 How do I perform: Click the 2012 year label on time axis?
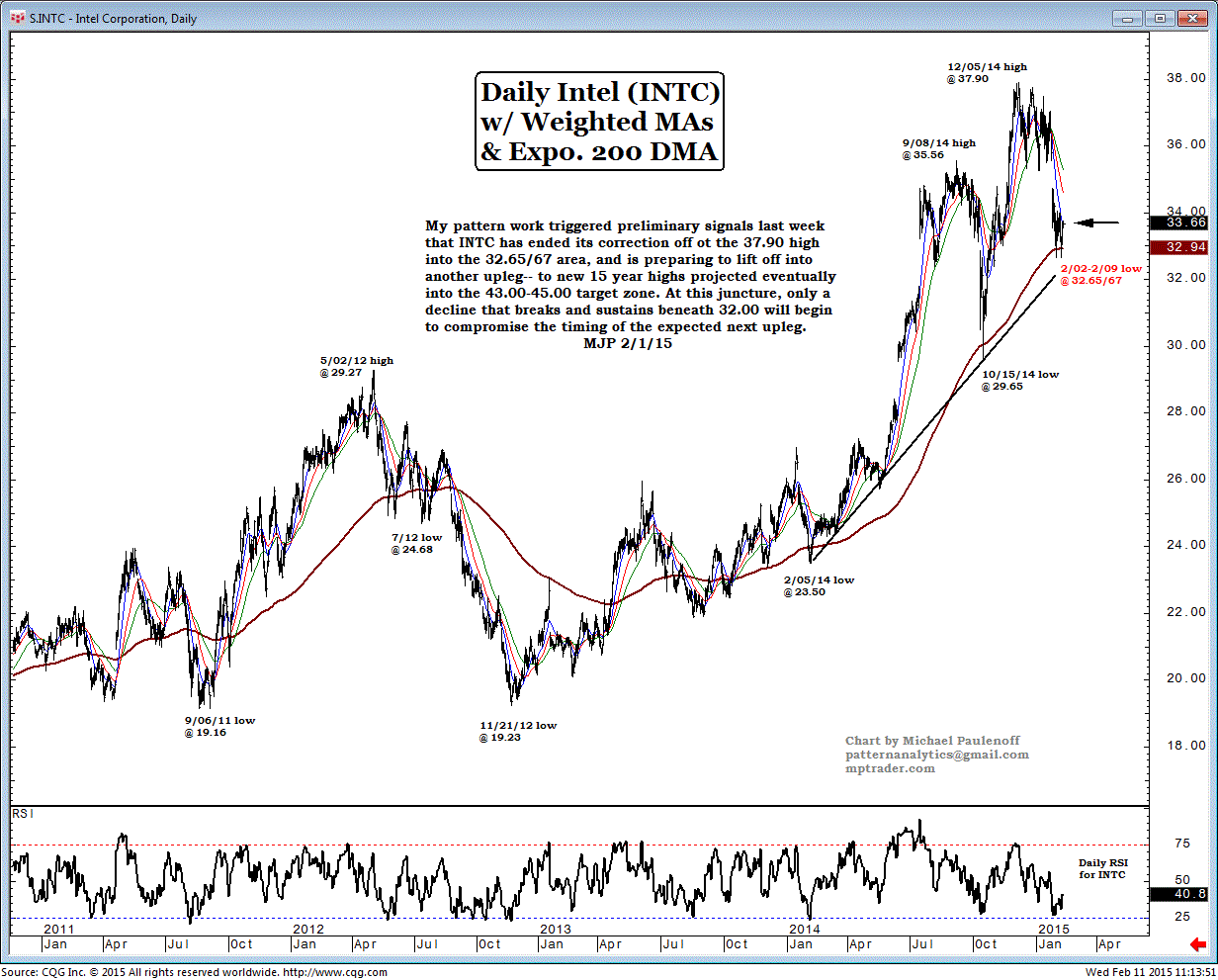tap(307, 930)
